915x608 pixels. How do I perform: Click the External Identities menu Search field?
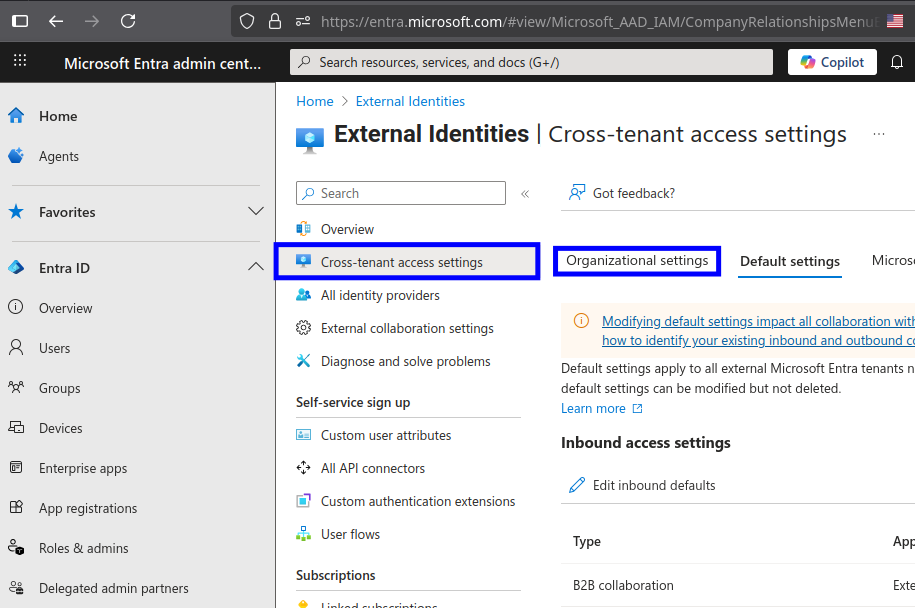click(x=400, y=193)
